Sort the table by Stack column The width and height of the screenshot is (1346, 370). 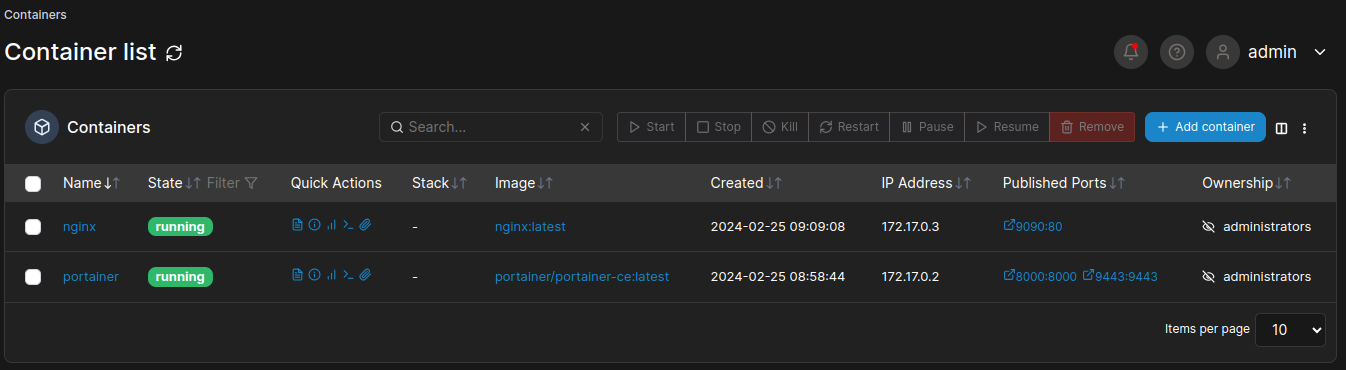tap(440, 183)
